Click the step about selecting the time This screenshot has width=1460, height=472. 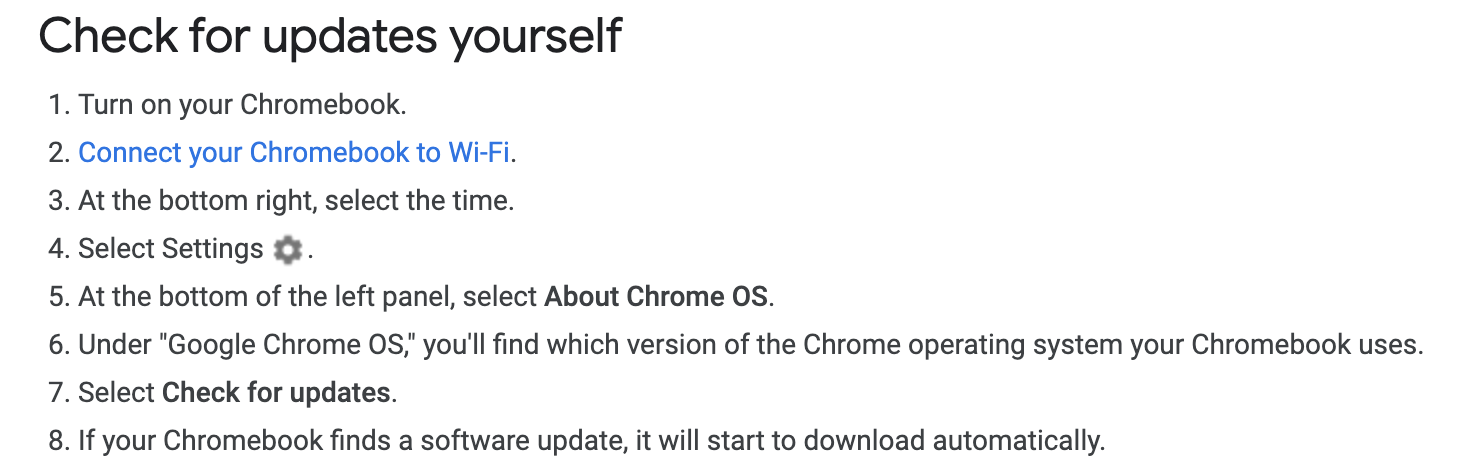click(x=296, y=201)
